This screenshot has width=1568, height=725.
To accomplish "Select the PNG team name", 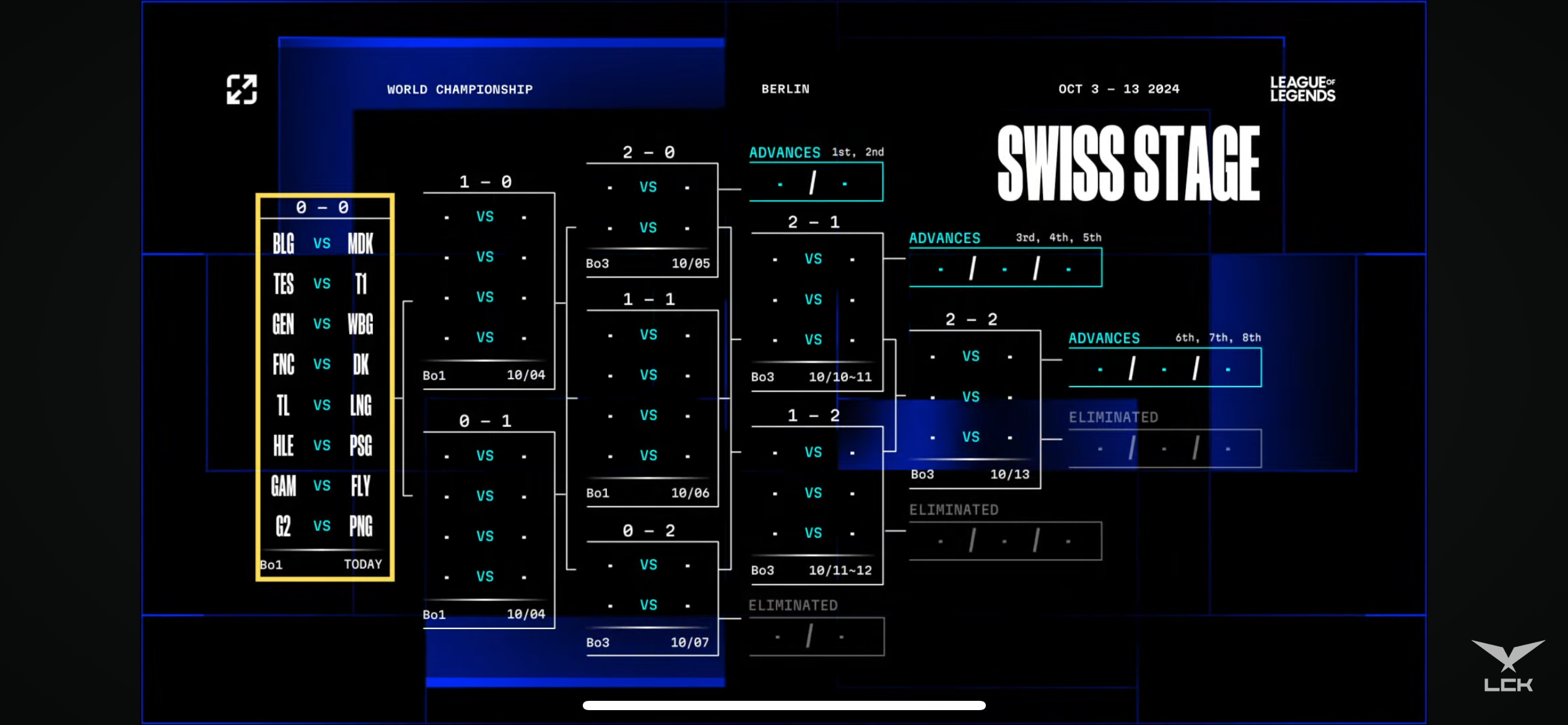I will tap(361, 526).
